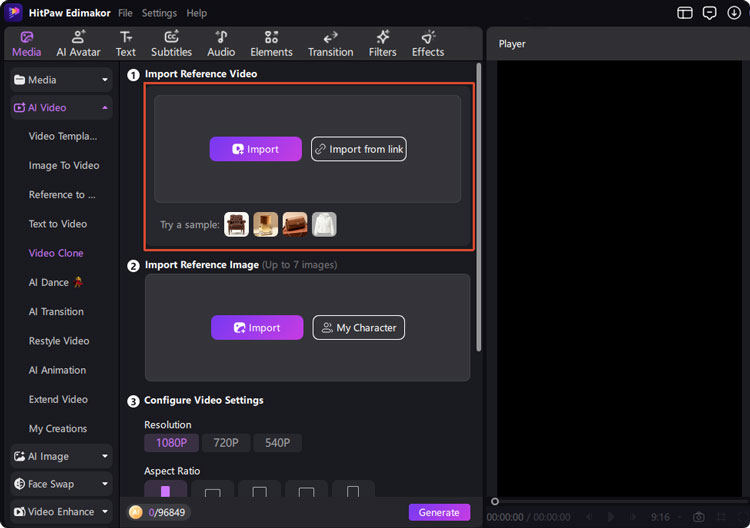Select the highlighted purple portrait aspect ratio
This screenshot has height=528, width=750.
[x=165, y=489]
